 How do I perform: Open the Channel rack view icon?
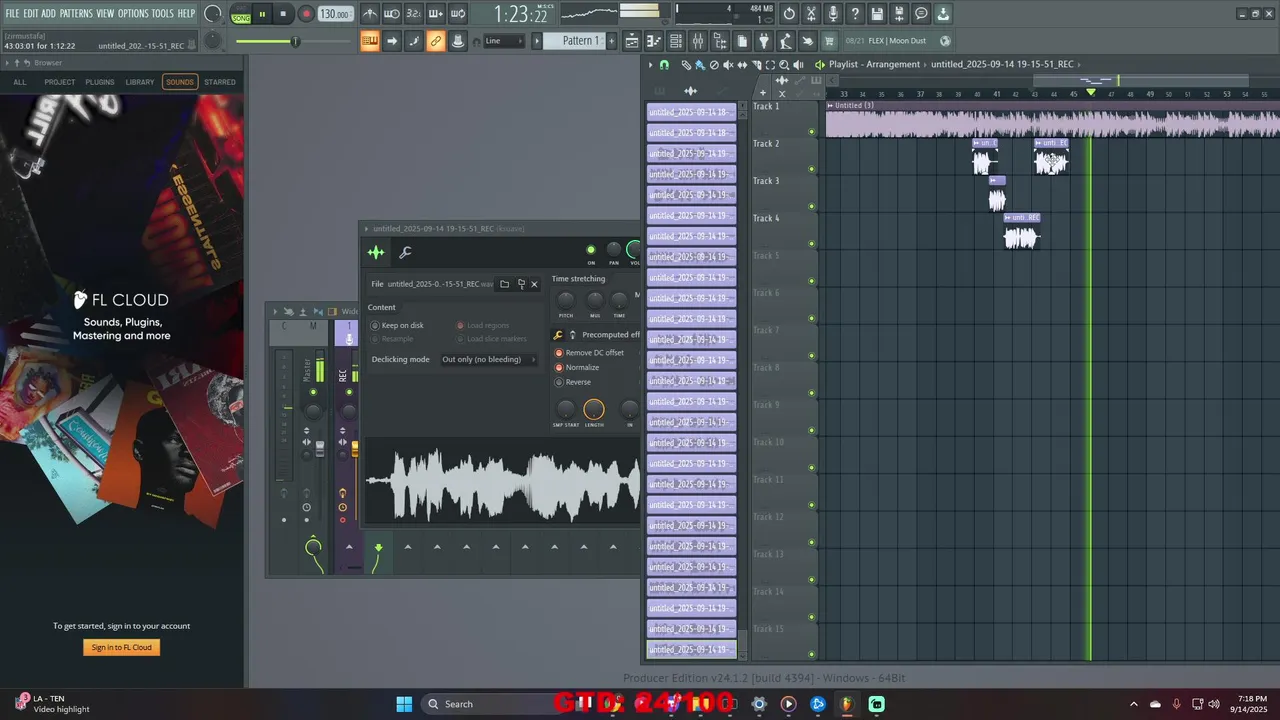pos(676,41)
